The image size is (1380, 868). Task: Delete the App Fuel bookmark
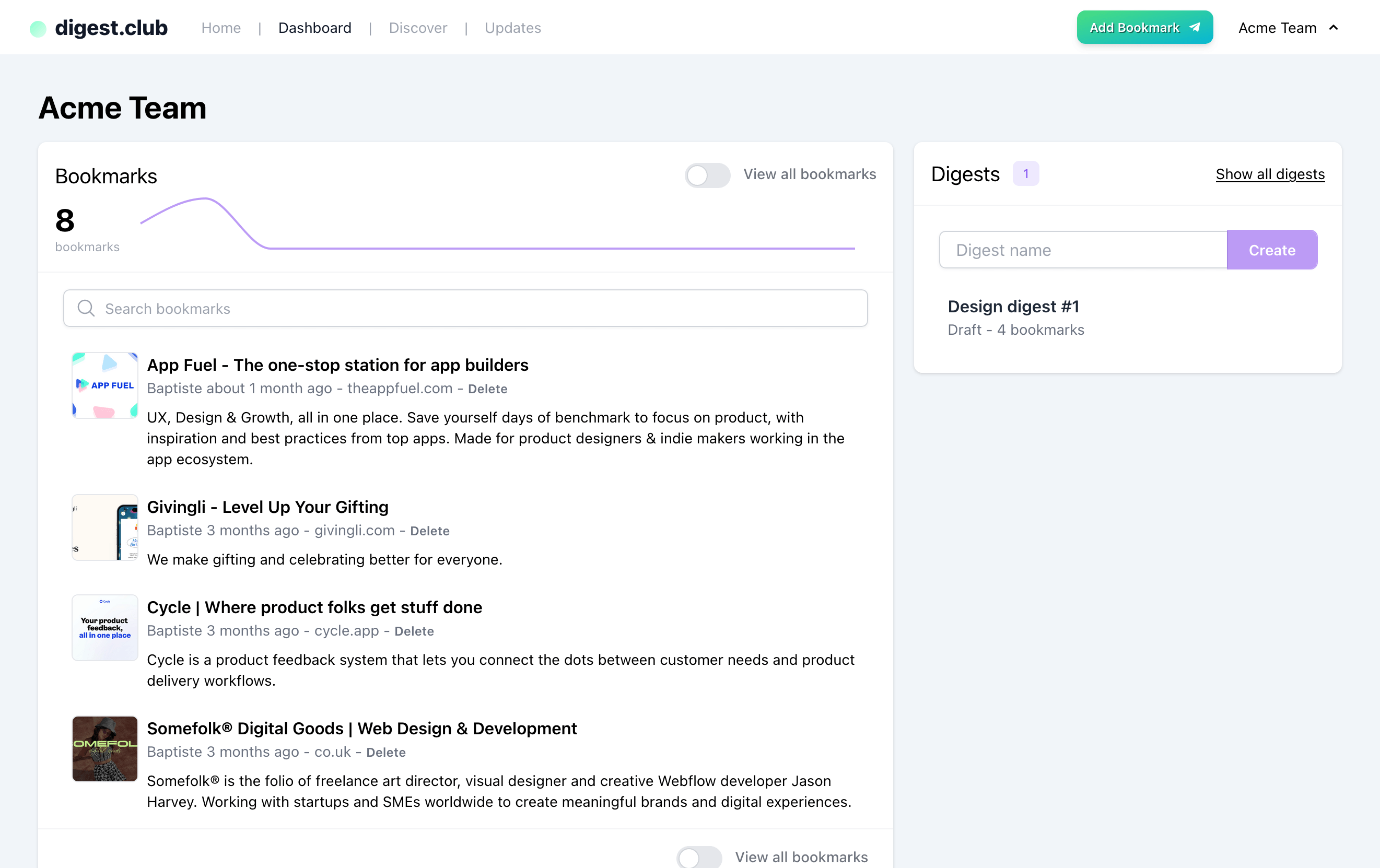click(x=487, y=389)
